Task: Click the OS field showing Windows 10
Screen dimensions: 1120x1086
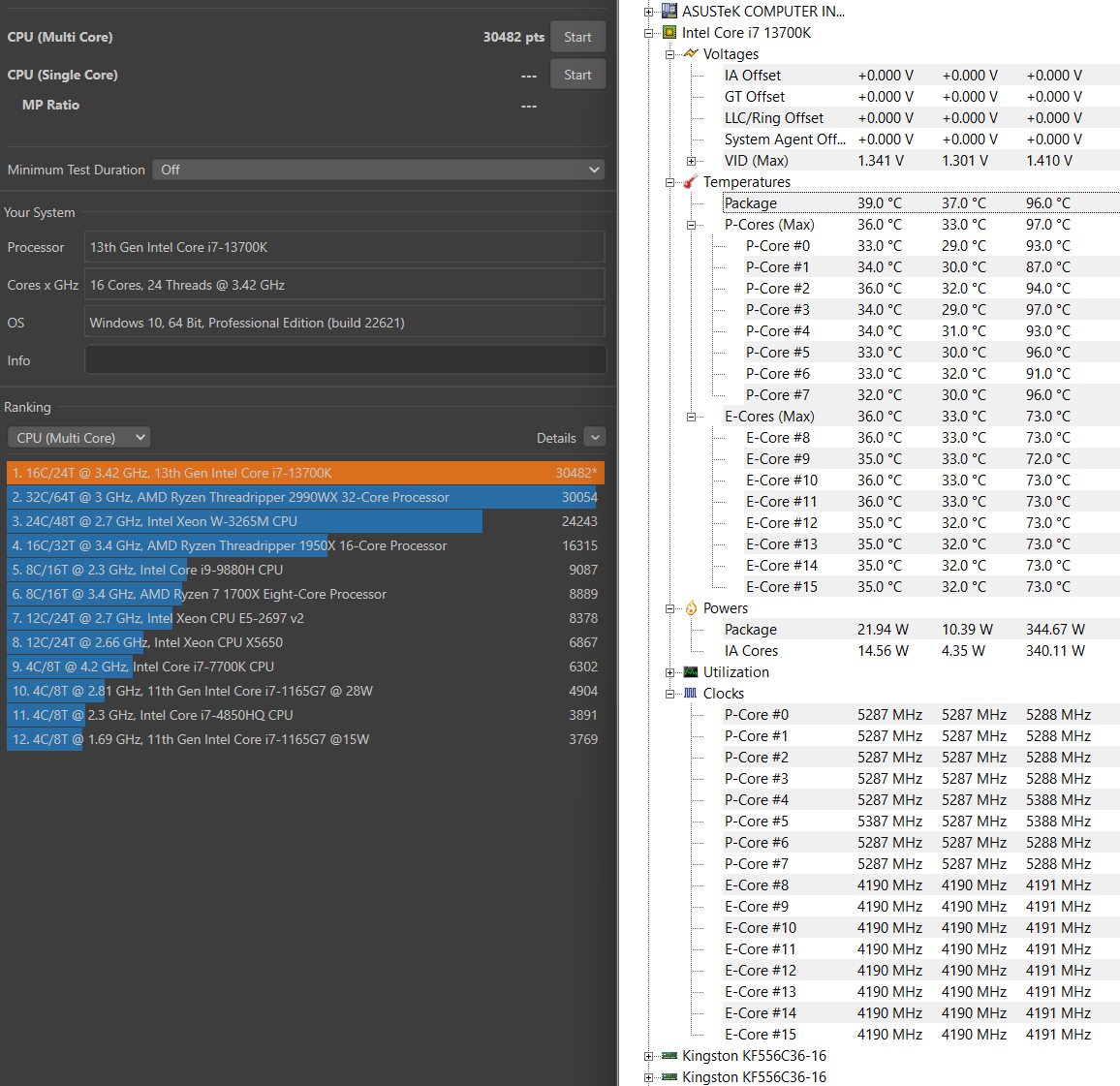Action: pos(344,323)
